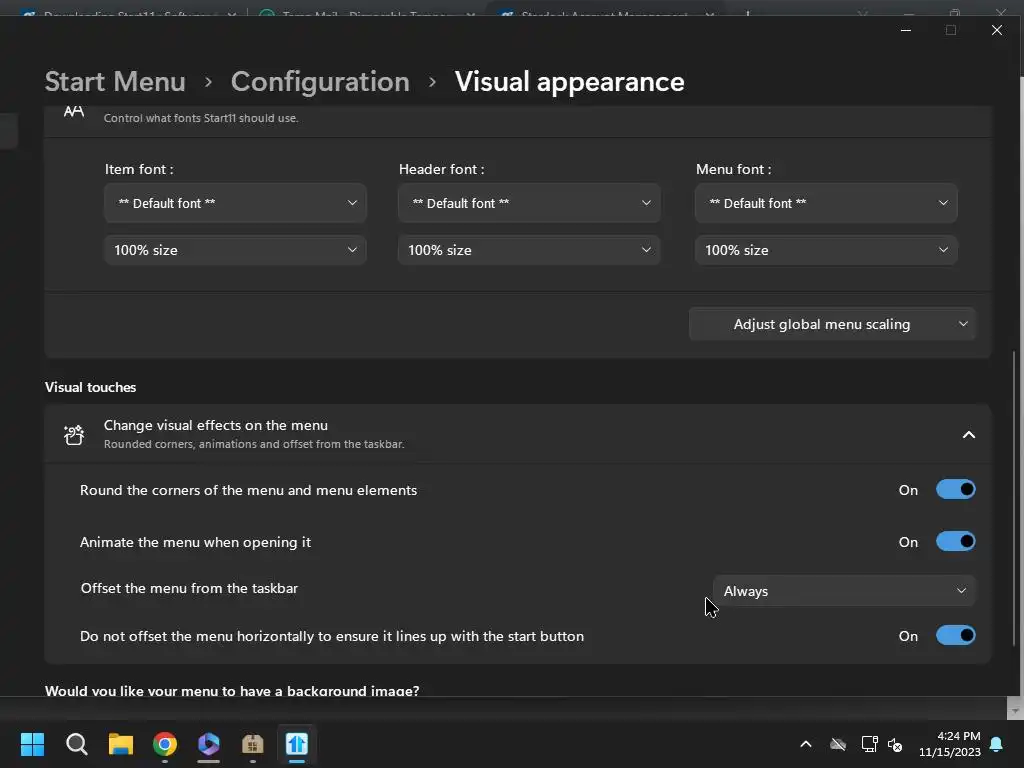This screenshot has width=1024, height=768.
Task: Click the Menu font label
Action: click(x=733, y=169)
